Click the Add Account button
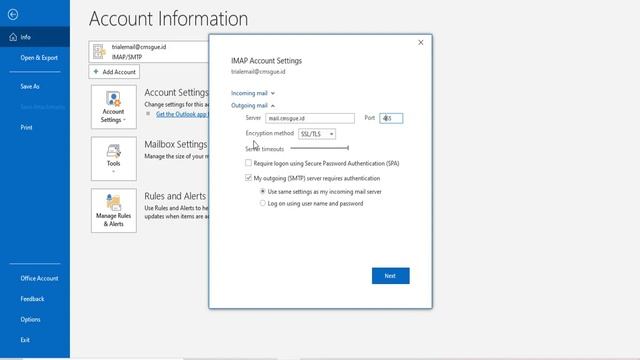 click(x=114, y=72)
